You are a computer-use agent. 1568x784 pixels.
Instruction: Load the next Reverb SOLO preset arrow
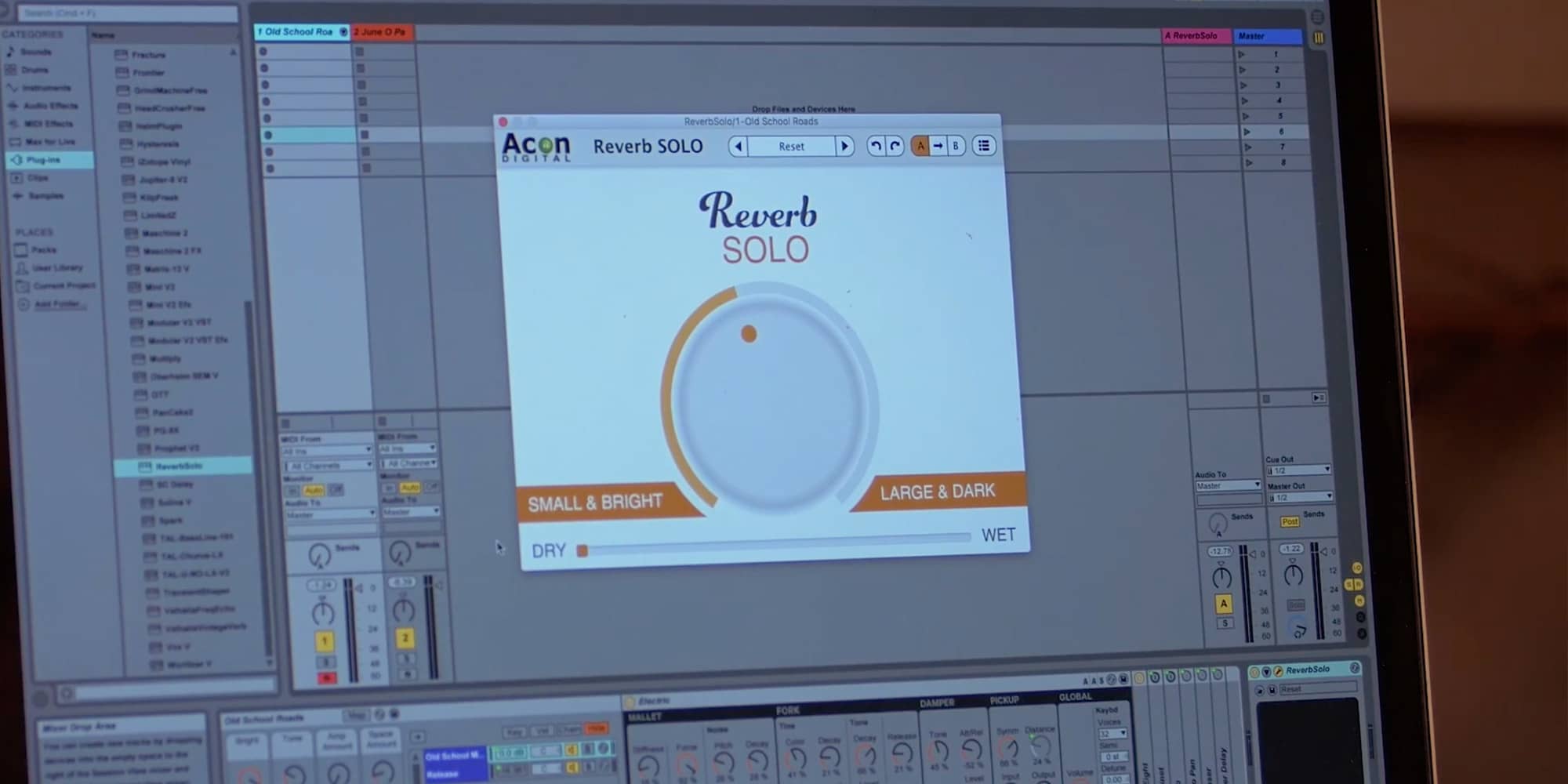coord(844,147)
